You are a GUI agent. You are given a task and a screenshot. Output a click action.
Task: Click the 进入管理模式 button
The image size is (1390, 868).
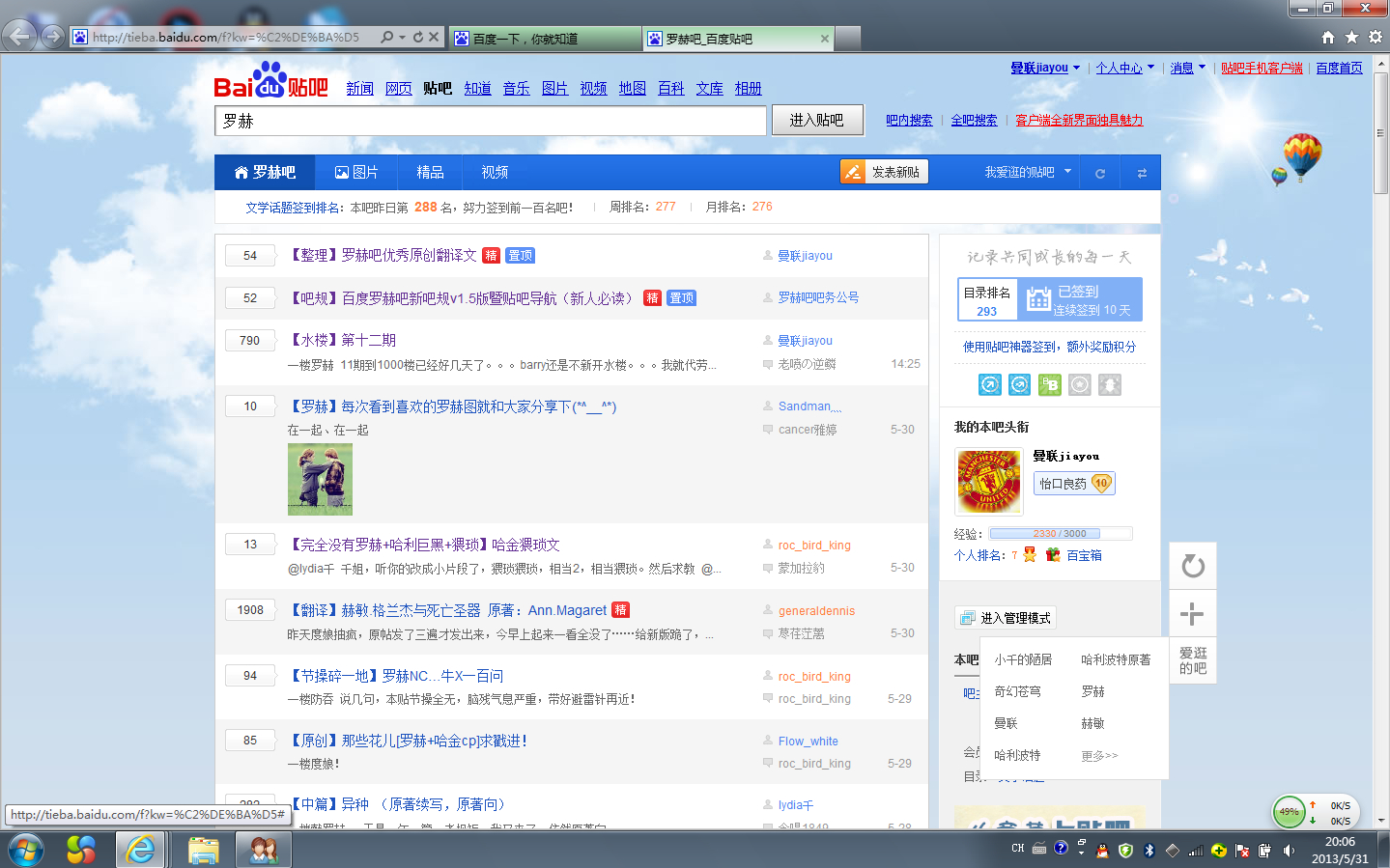tap(1005, 618)
